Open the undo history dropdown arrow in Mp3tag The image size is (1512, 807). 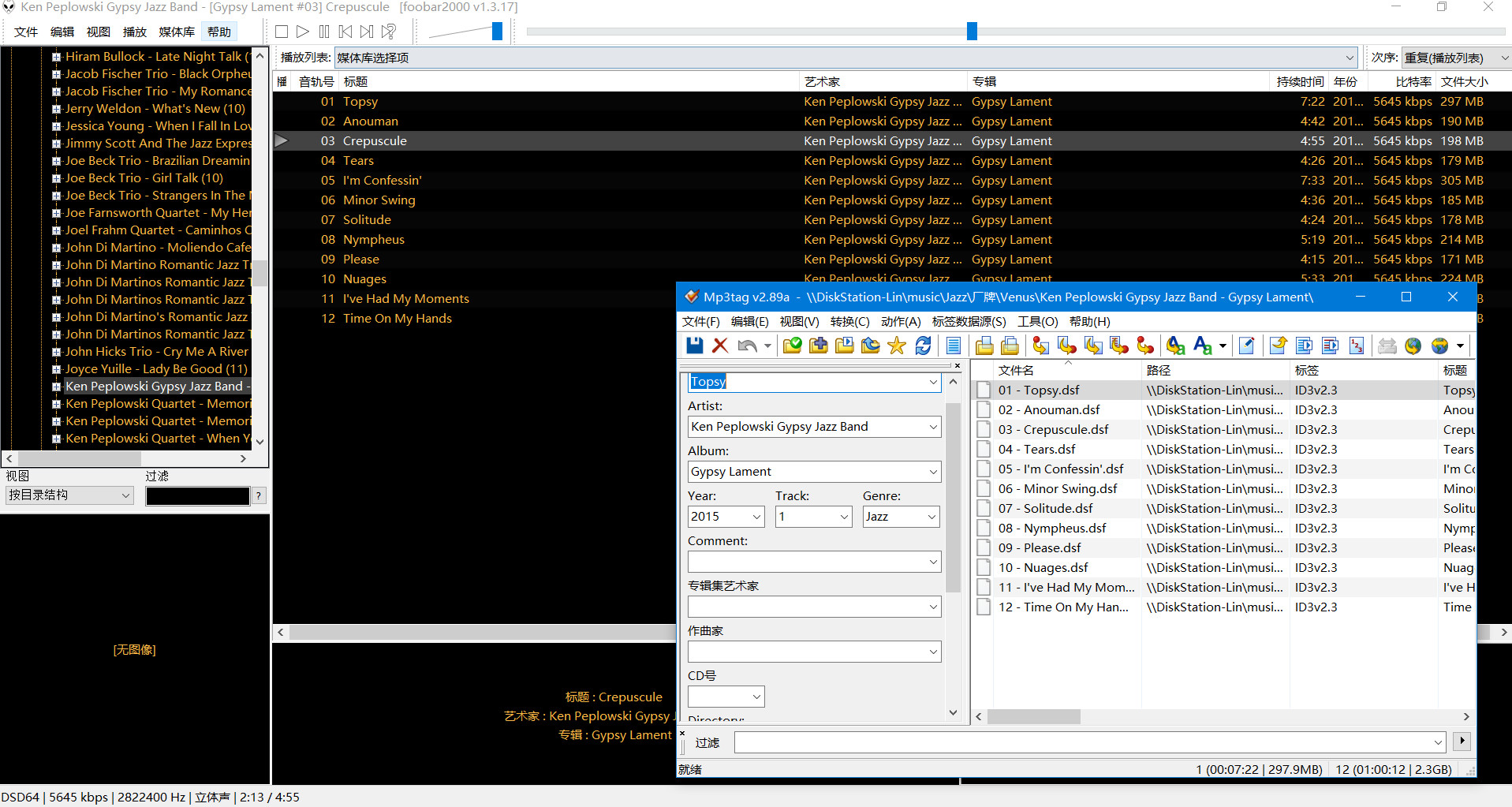tap(767, 346)
